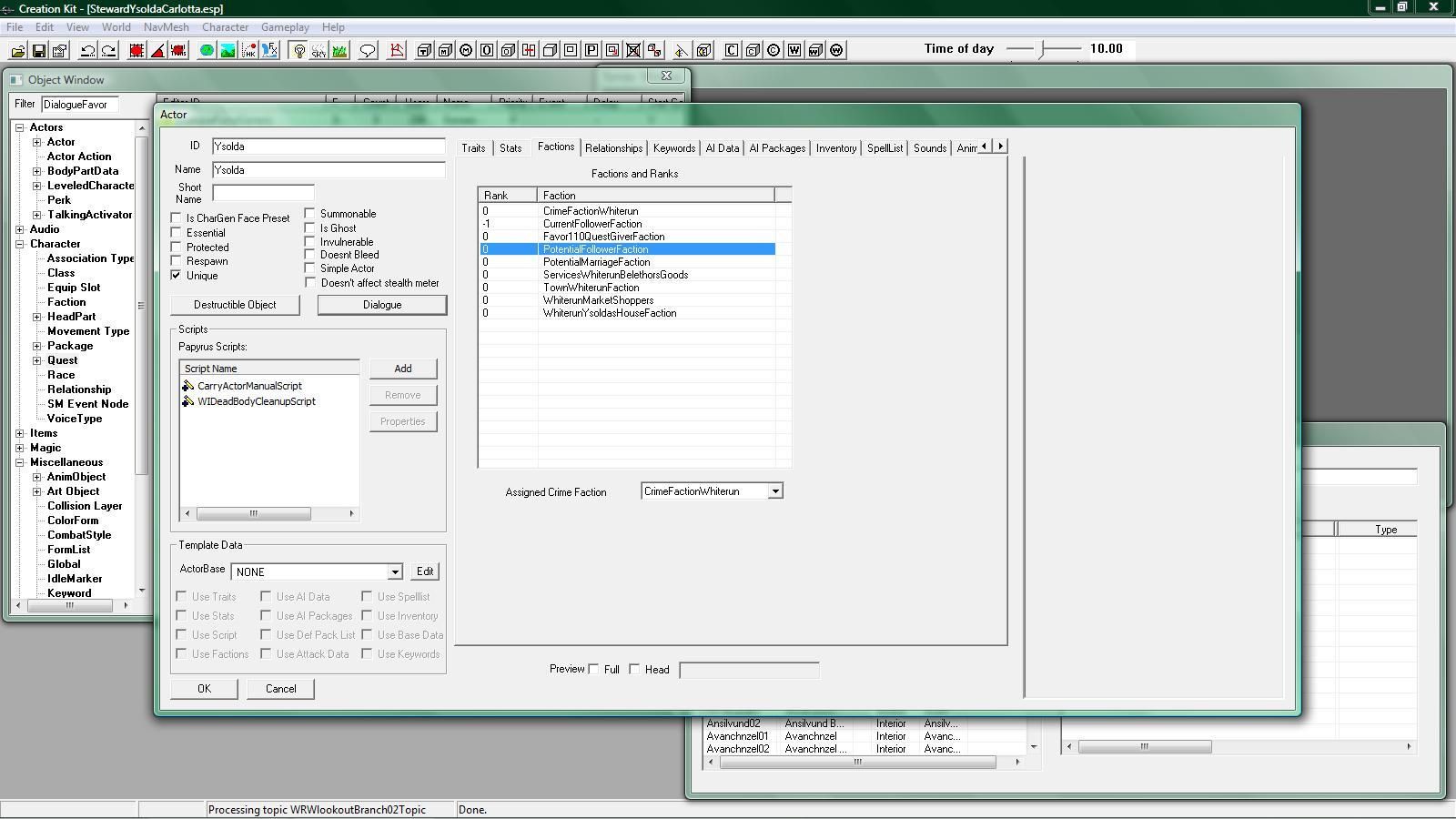The image size is (1456, 819).
Task: Expand the Quest tree node
Action: [x=37, y=360]
